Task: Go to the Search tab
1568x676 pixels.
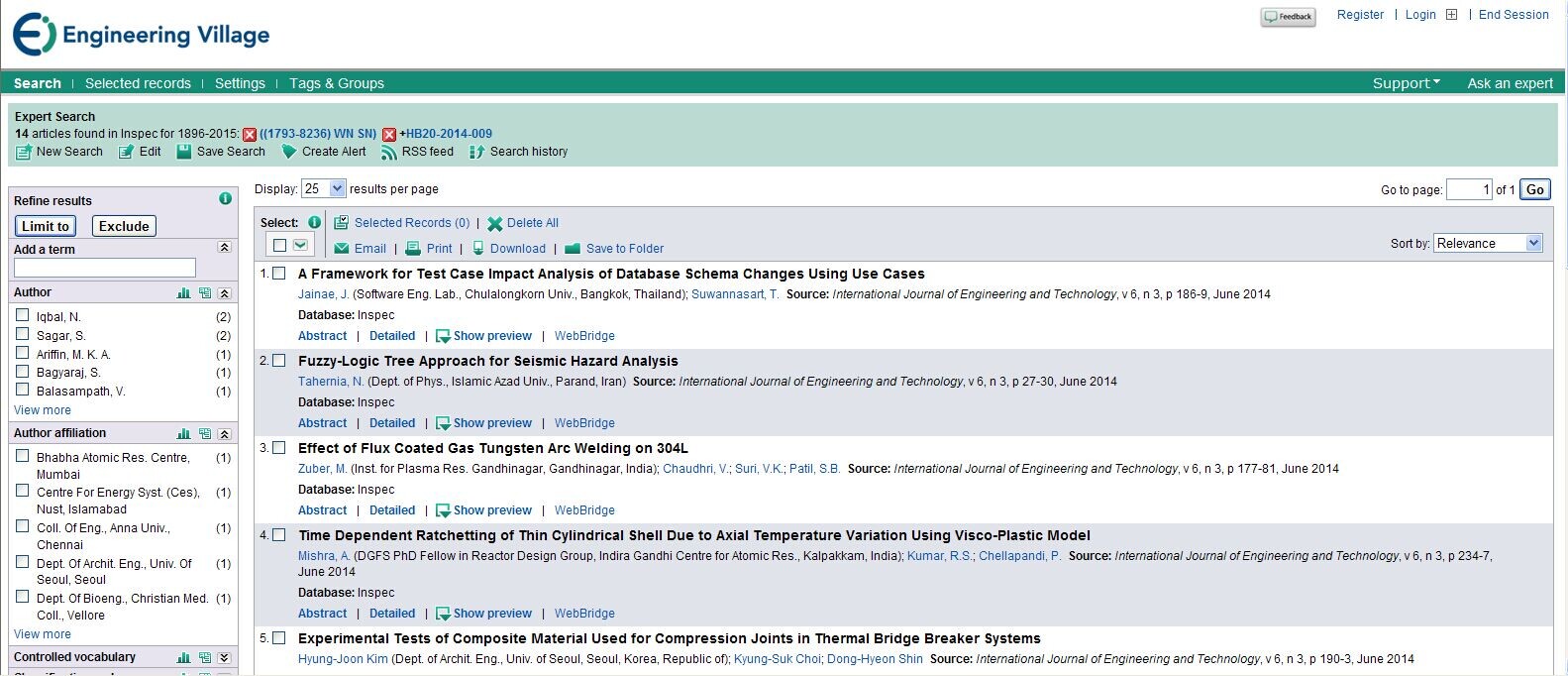Action: (x=38, y=83)
